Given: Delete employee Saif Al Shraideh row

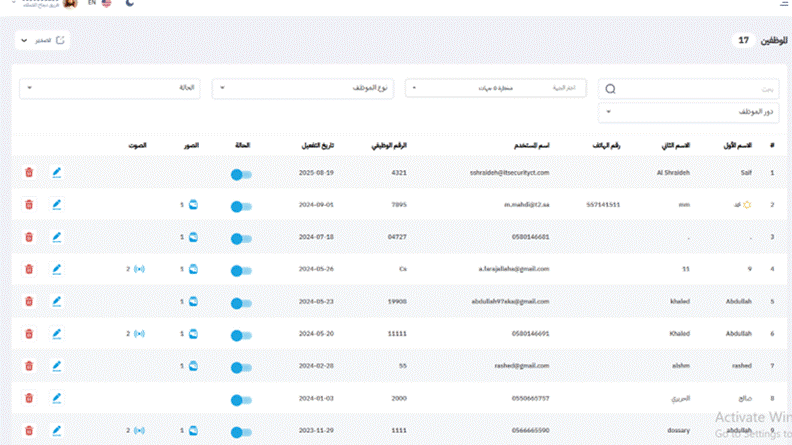Looking at the screenshot, I should [x=29, y=172].
